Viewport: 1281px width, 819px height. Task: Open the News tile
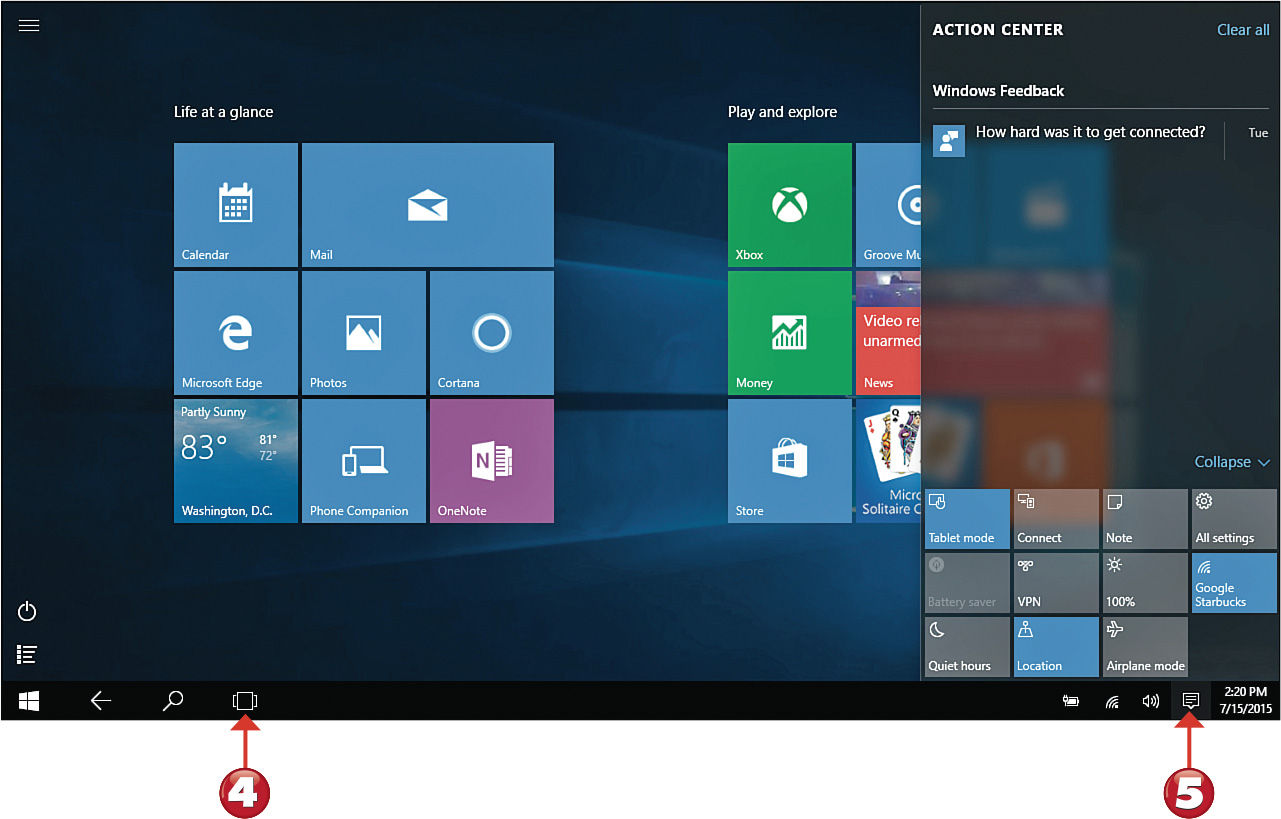click(x=888, y=333)
